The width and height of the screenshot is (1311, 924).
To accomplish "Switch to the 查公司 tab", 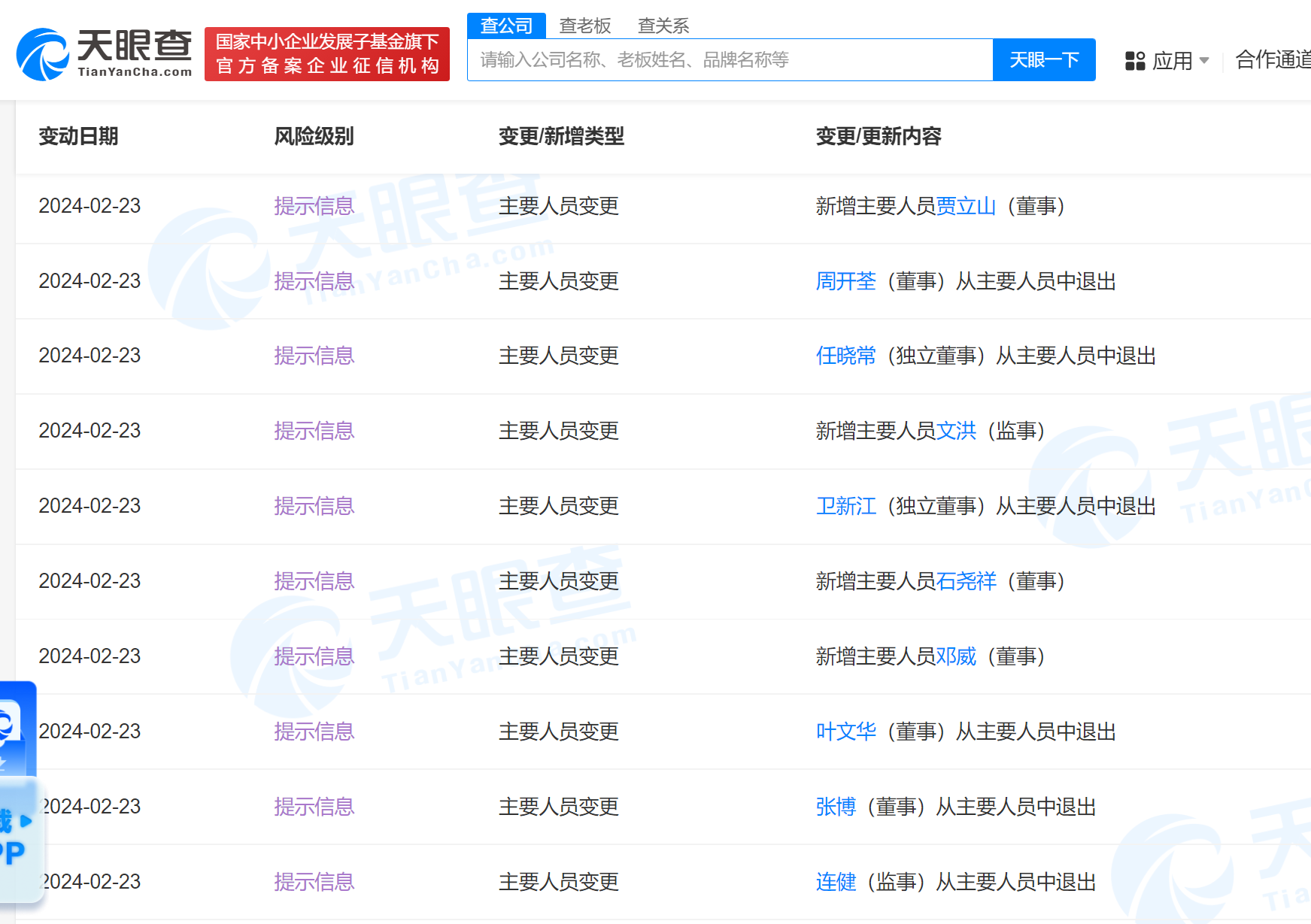I will pos(506,26).
